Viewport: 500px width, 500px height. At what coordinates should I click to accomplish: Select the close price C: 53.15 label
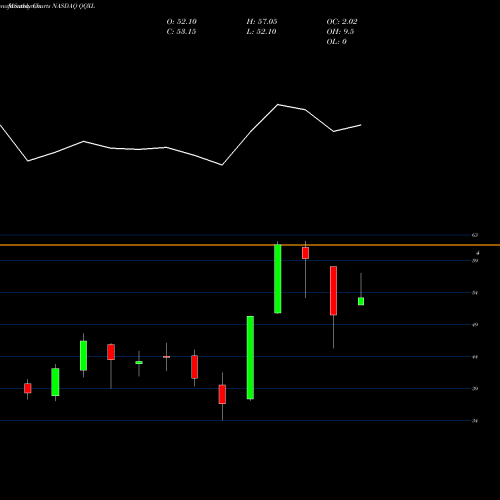[x=181, y=31]
